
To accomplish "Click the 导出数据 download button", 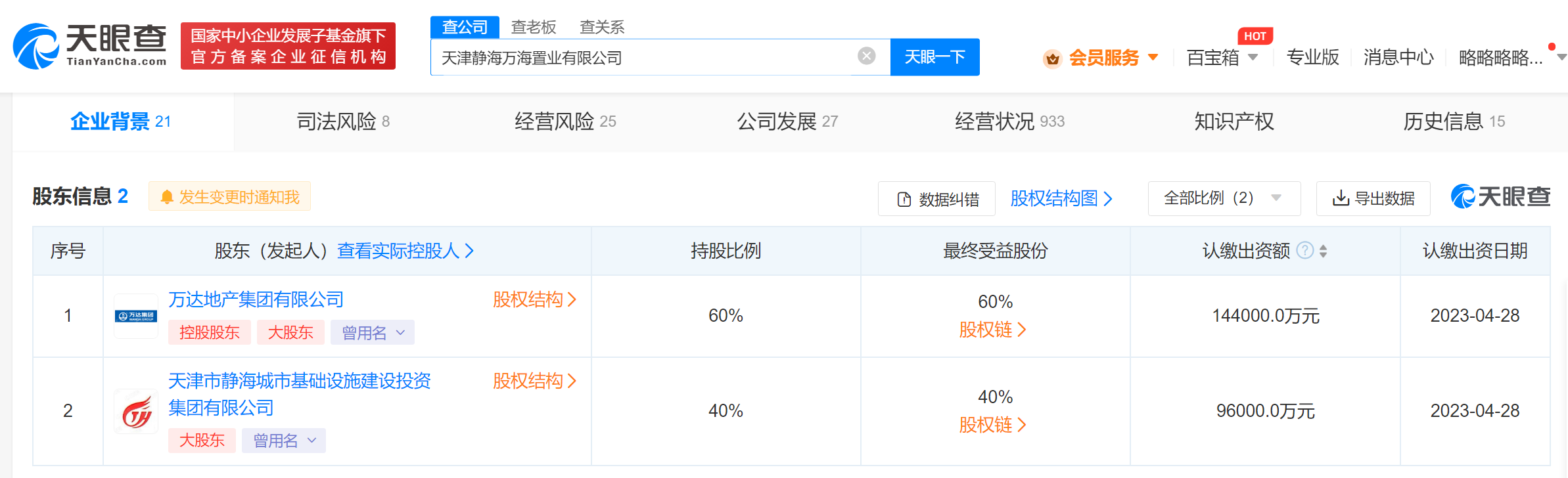I will 1373,198.
